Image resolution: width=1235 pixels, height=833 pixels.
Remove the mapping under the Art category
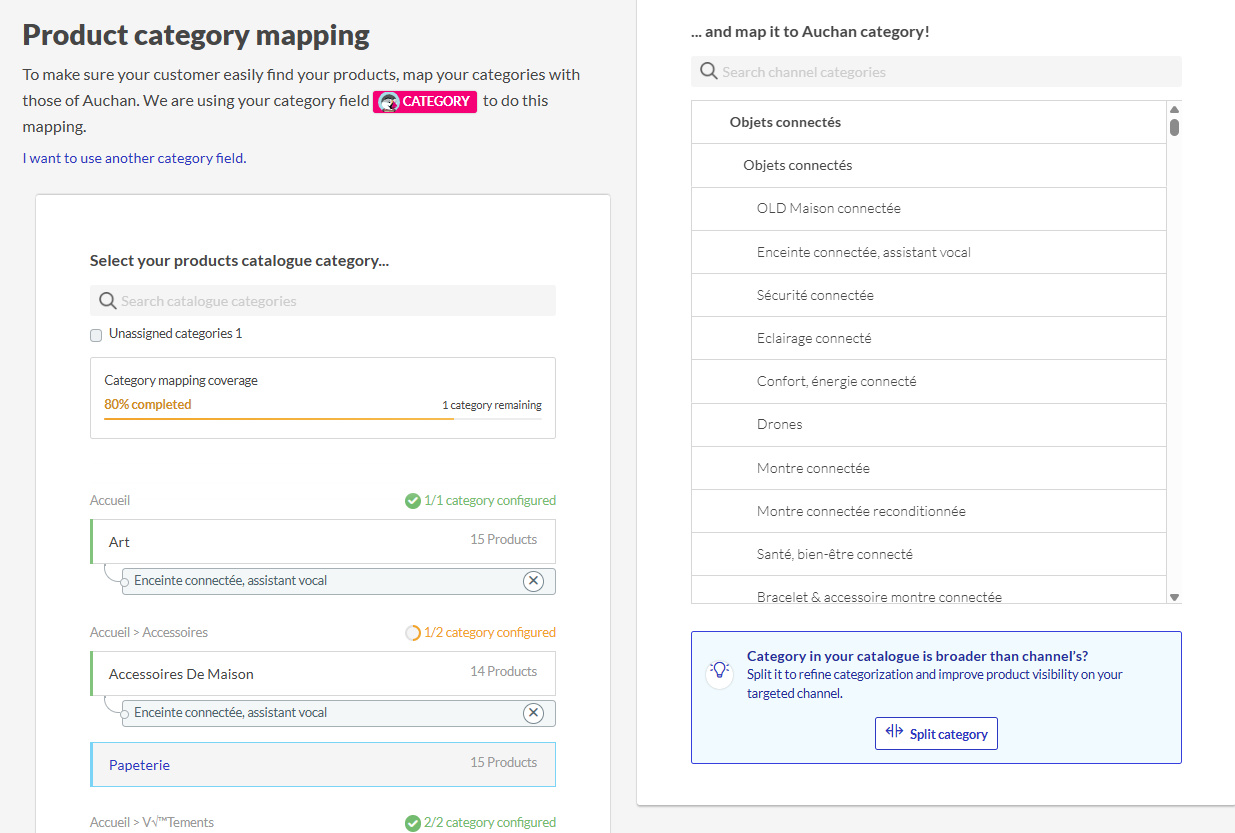click(x=533, y=581)
